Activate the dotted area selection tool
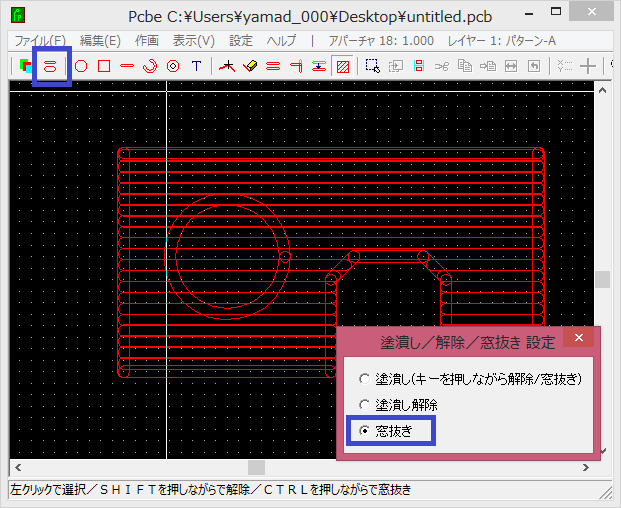The width and height of the screenshot is (621, 508). tap(372, 66)
